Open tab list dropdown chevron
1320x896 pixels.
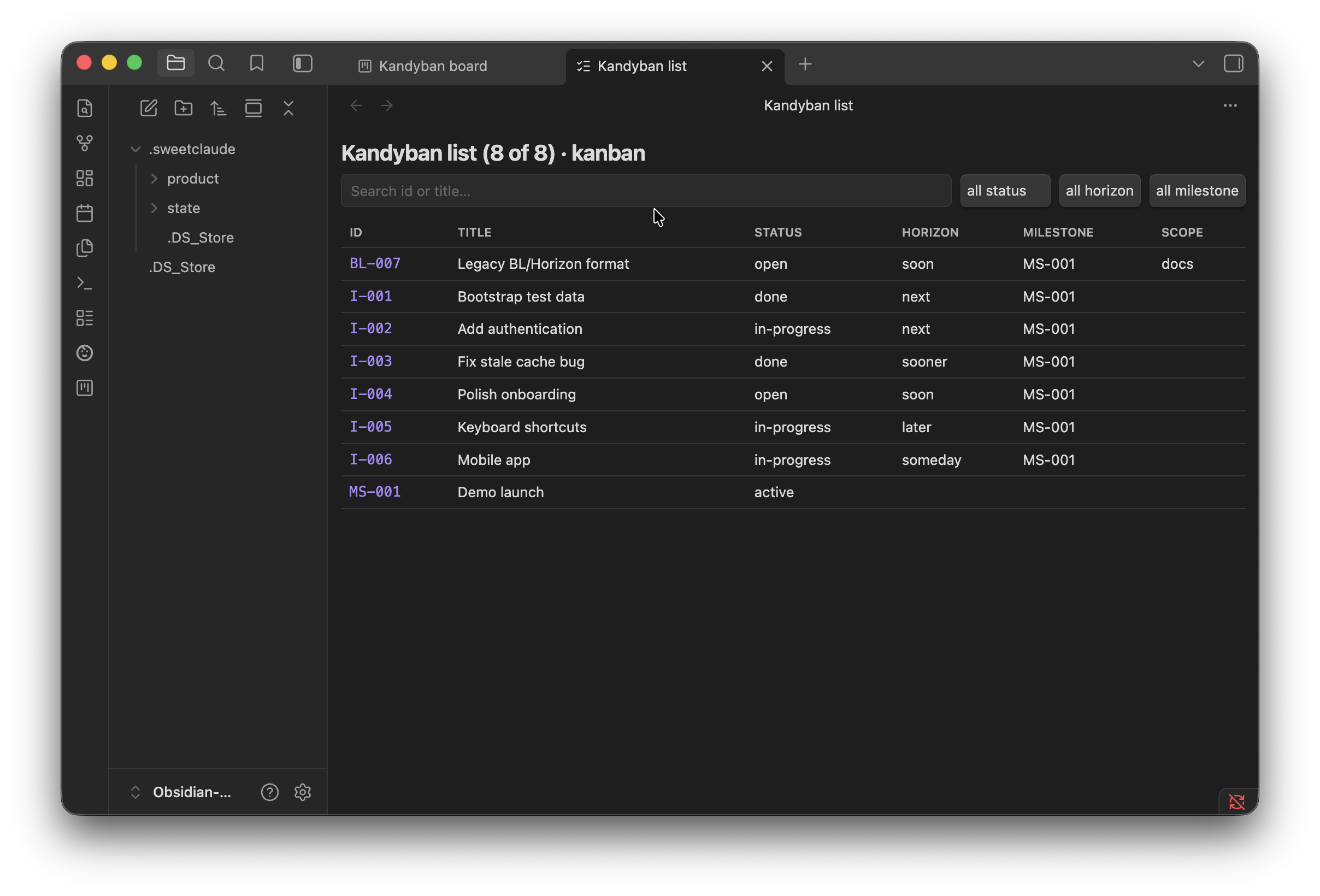tap(1199, 64)
